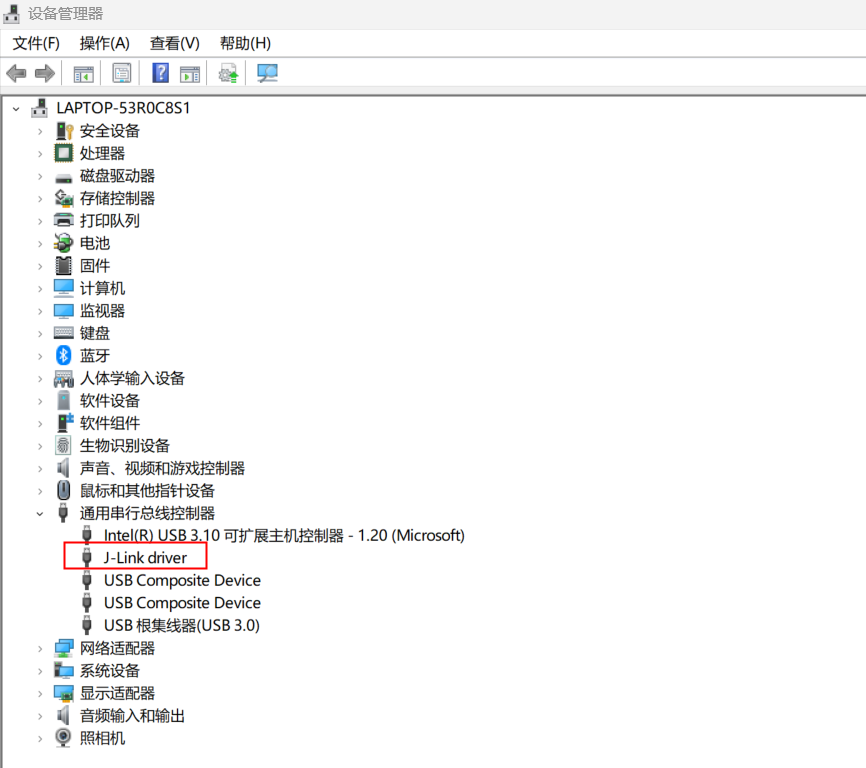Open the 操作(A) menu
This screenshot has height=768, width=866.
[104, 43]
